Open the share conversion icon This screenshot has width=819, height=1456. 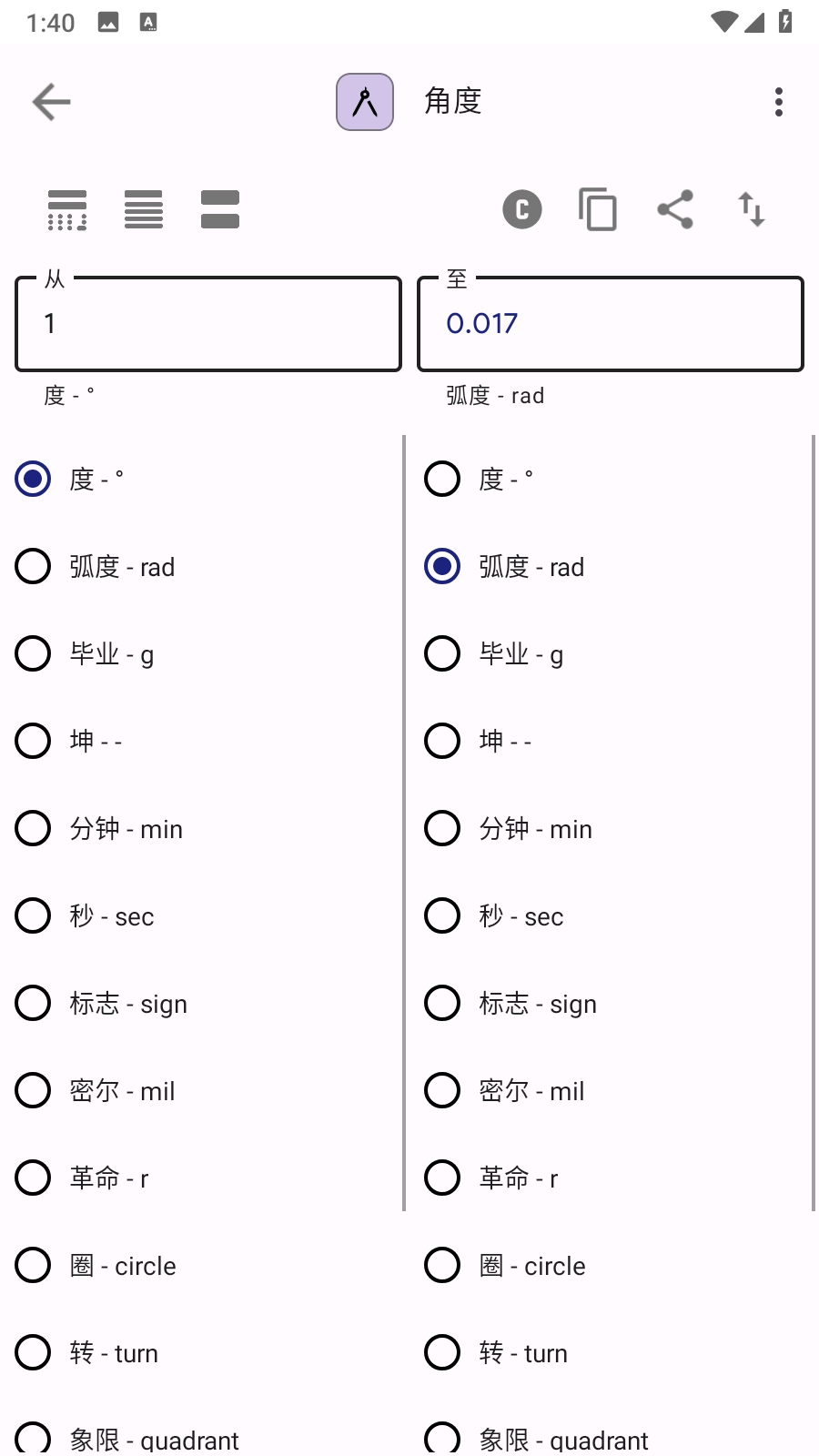click(x=674, y=209)
